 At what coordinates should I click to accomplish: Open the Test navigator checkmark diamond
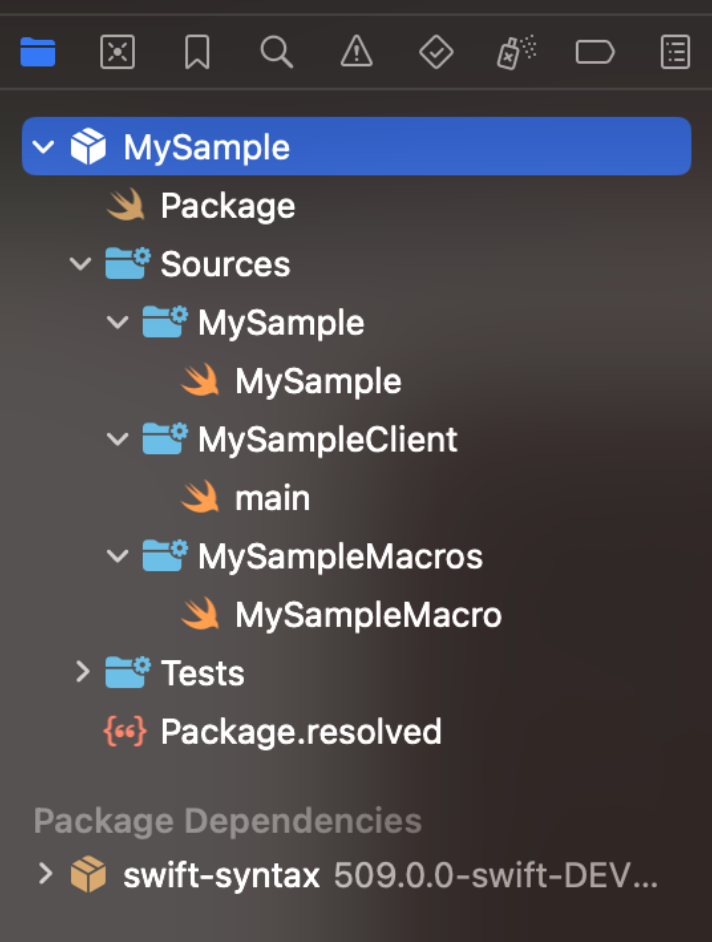pyautogui.click(x=436, y=52)
